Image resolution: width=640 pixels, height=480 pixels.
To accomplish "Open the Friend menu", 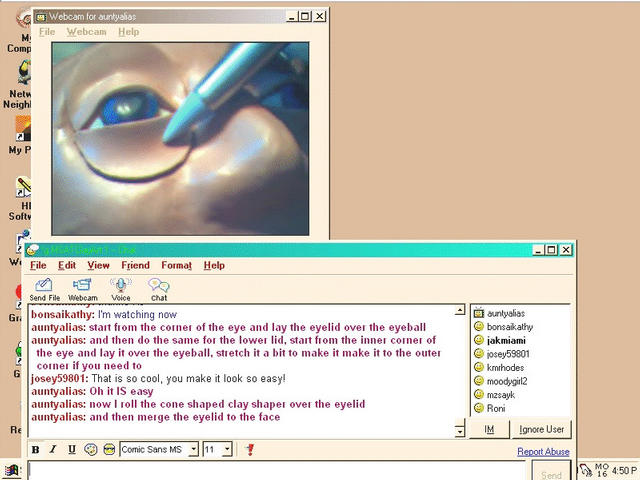I will pyautogui.click(x=135, y=265).
